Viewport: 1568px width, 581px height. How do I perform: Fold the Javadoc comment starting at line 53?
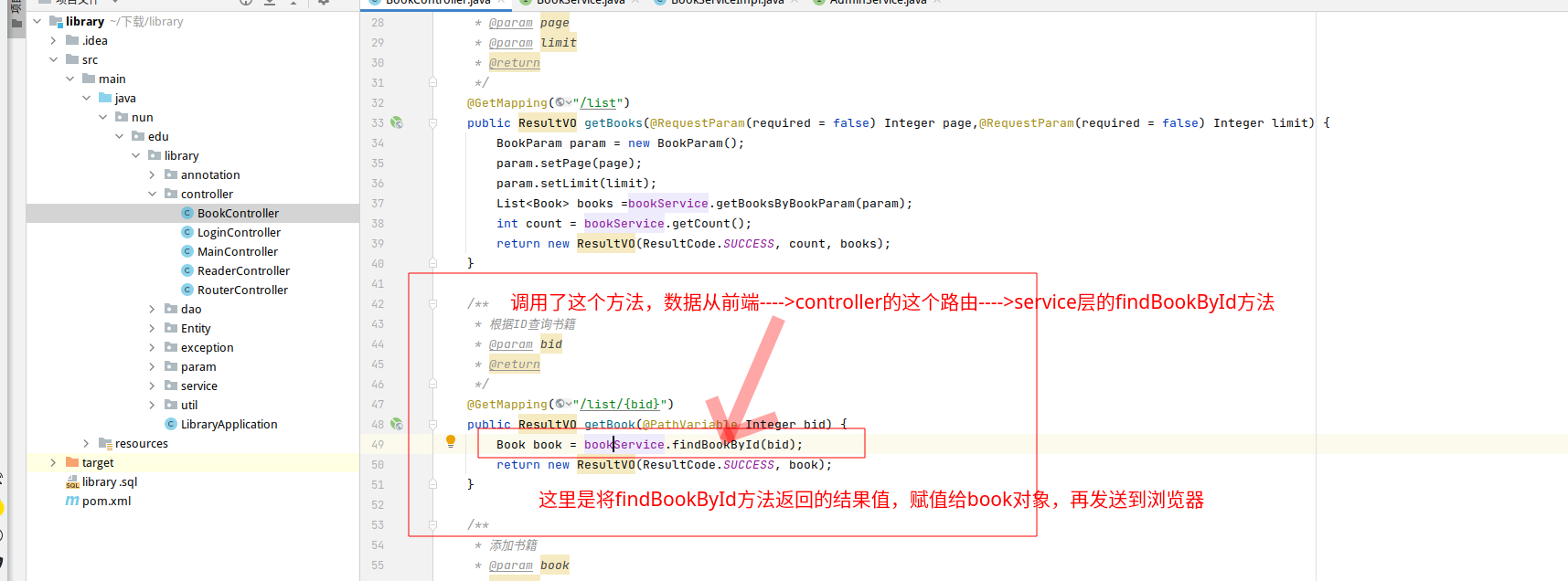coord(433,524)
